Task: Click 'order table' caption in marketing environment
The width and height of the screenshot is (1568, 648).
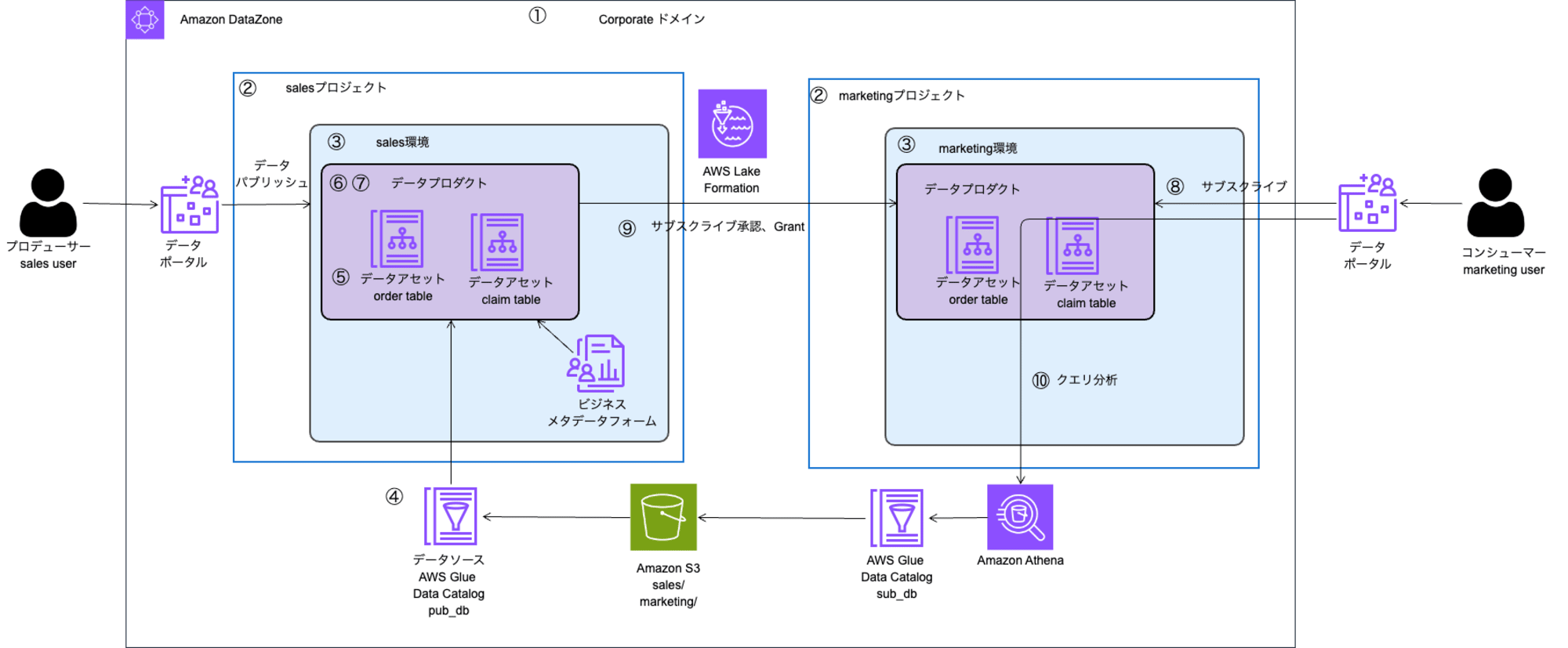Action: click(978, 299)
